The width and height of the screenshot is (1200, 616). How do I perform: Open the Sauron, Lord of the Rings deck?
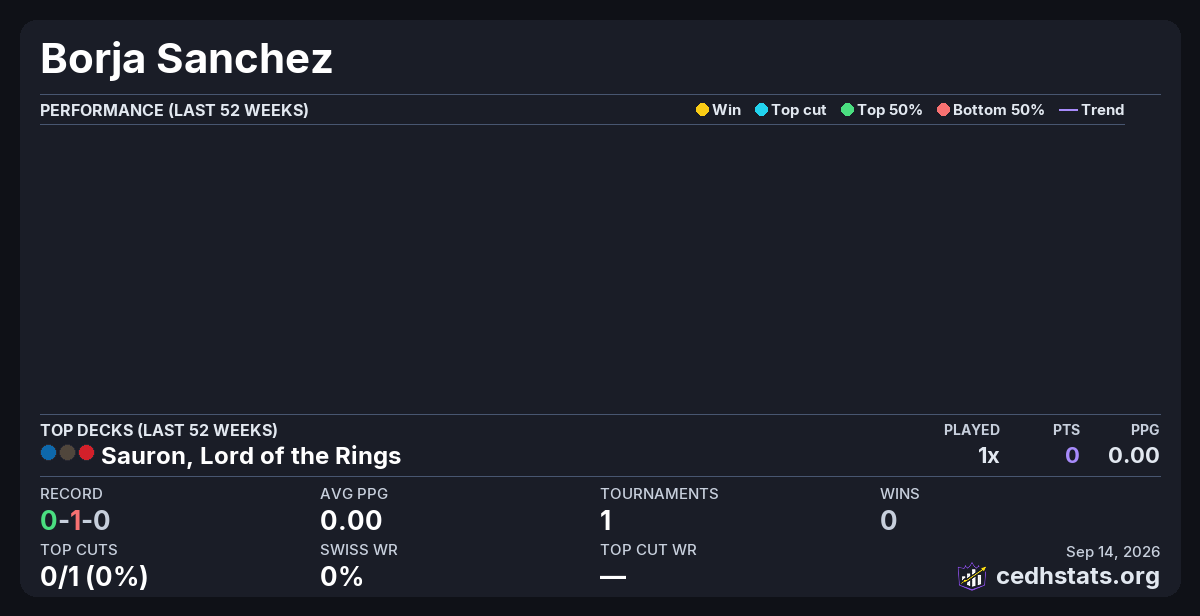(x=251, y=456)
